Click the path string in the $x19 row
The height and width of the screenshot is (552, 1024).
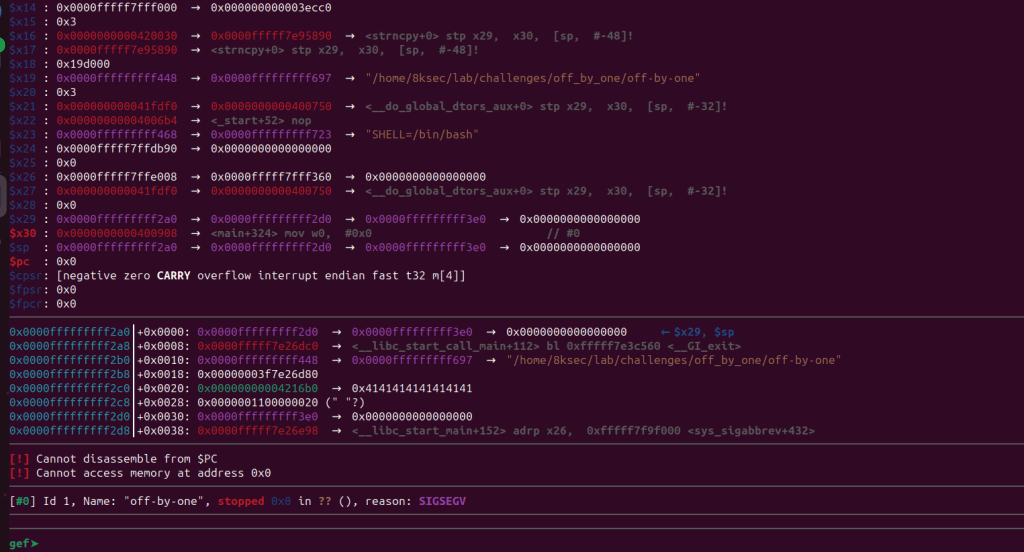point(532,78)
